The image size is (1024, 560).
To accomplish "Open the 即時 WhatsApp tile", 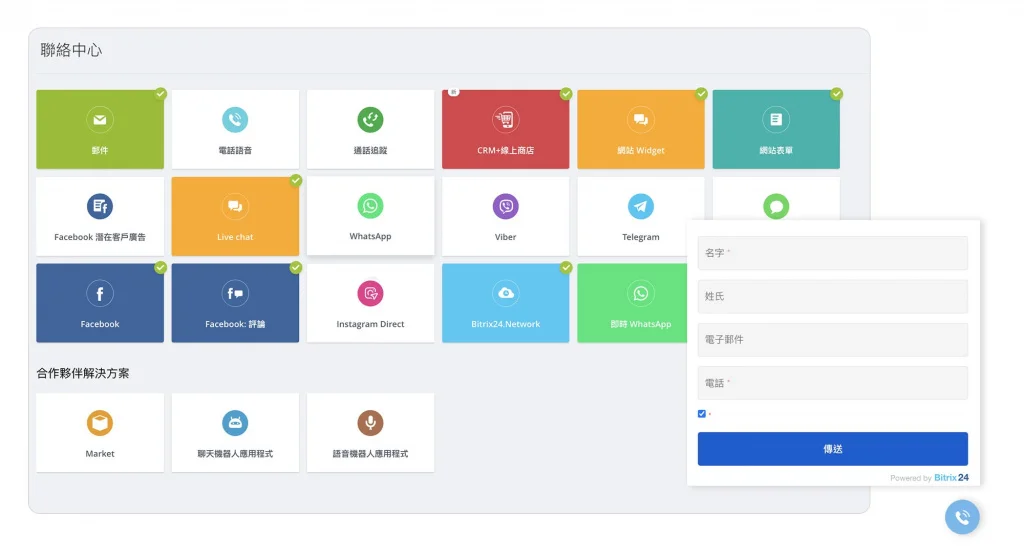I will (x=632, y=303).
